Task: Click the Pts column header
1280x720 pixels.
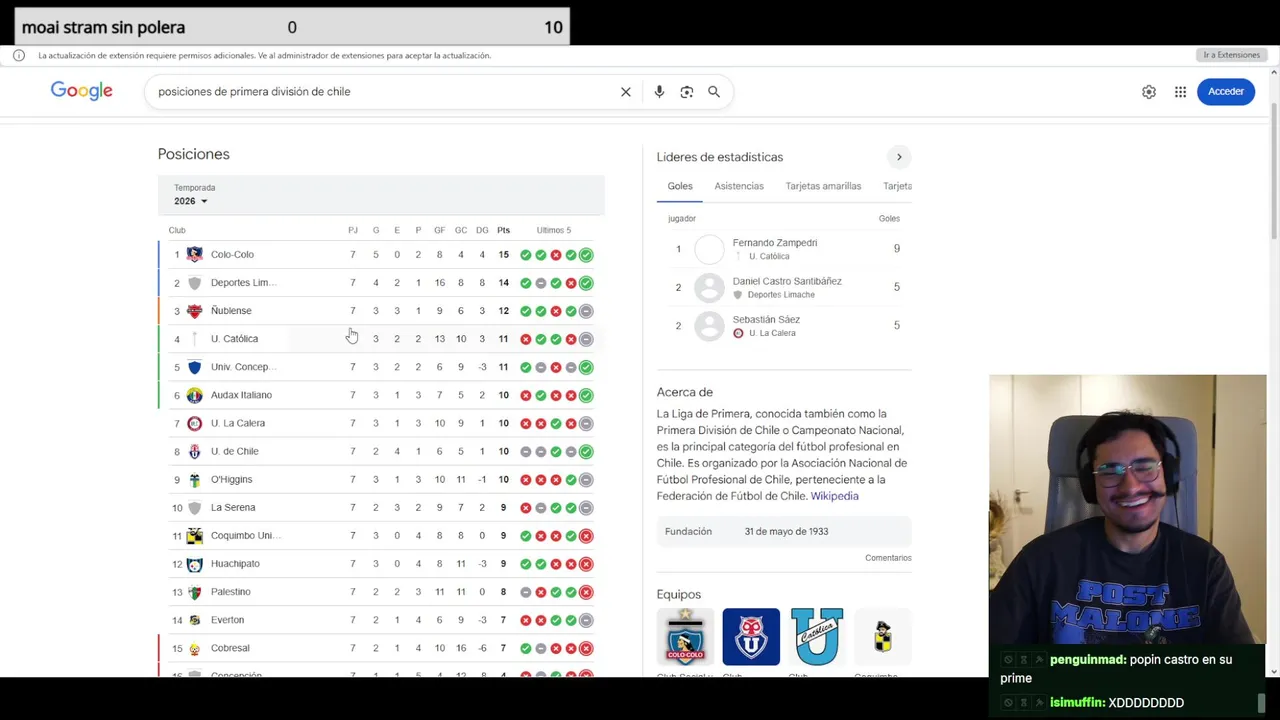Action: (x=503, y=230)
